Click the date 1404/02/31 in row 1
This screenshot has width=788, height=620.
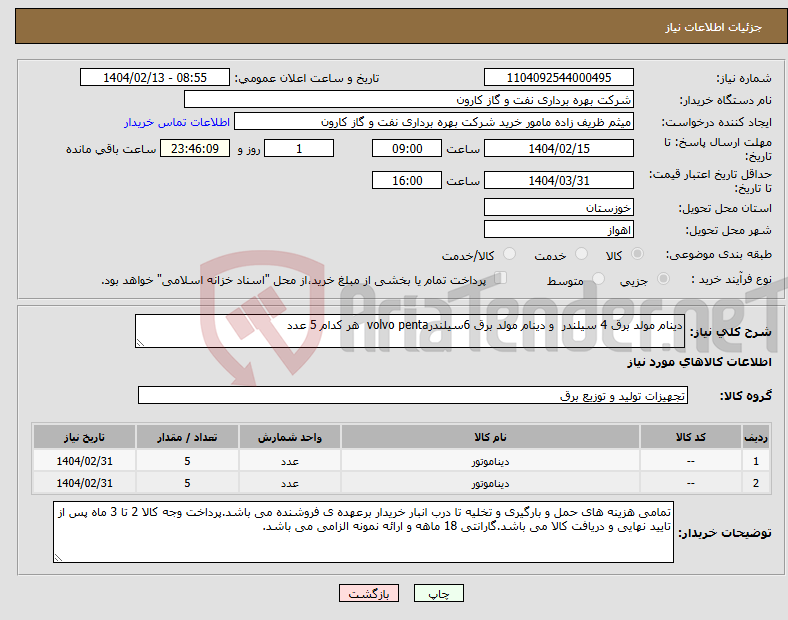click(84, 461)
